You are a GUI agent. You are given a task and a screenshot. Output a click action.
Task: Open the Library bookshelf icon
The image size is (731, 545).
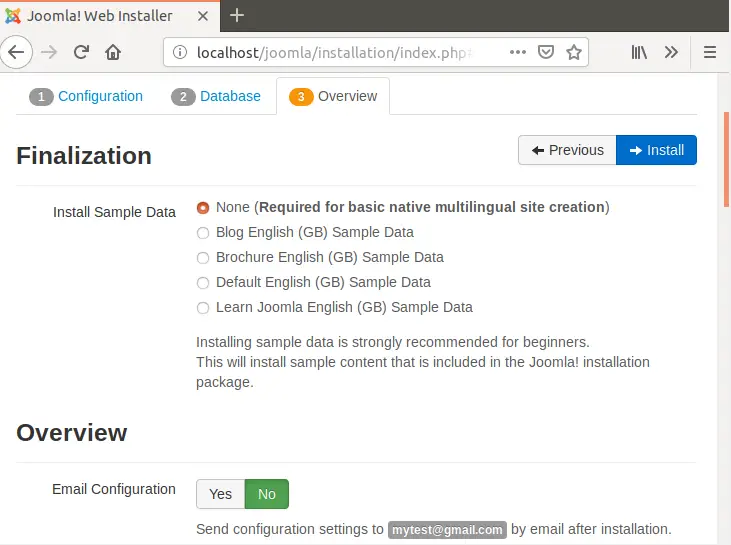(x=639, y=52)
